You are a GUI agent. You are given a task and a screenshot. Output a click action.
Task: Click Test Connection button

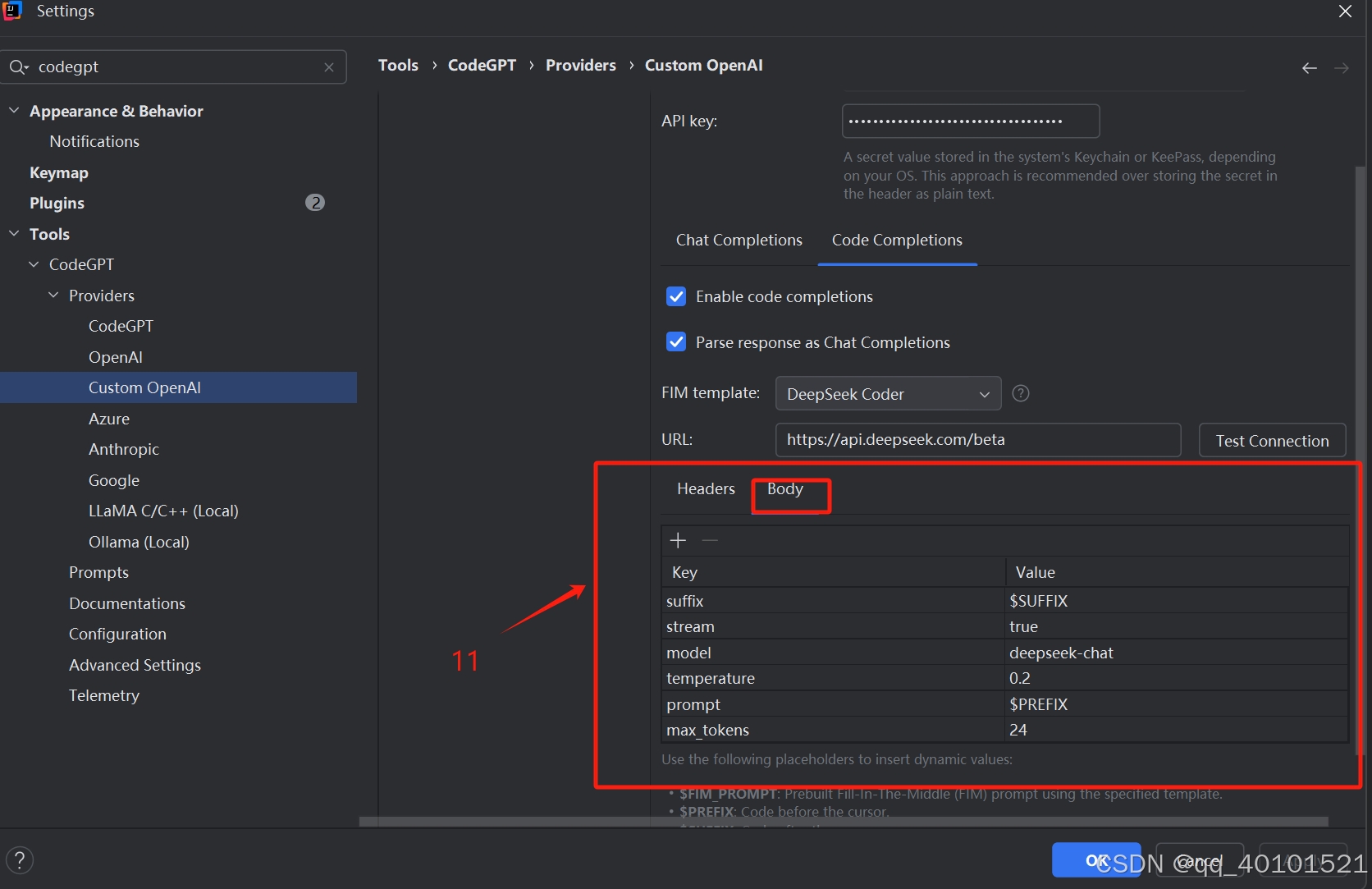[x=1272, y=441]
